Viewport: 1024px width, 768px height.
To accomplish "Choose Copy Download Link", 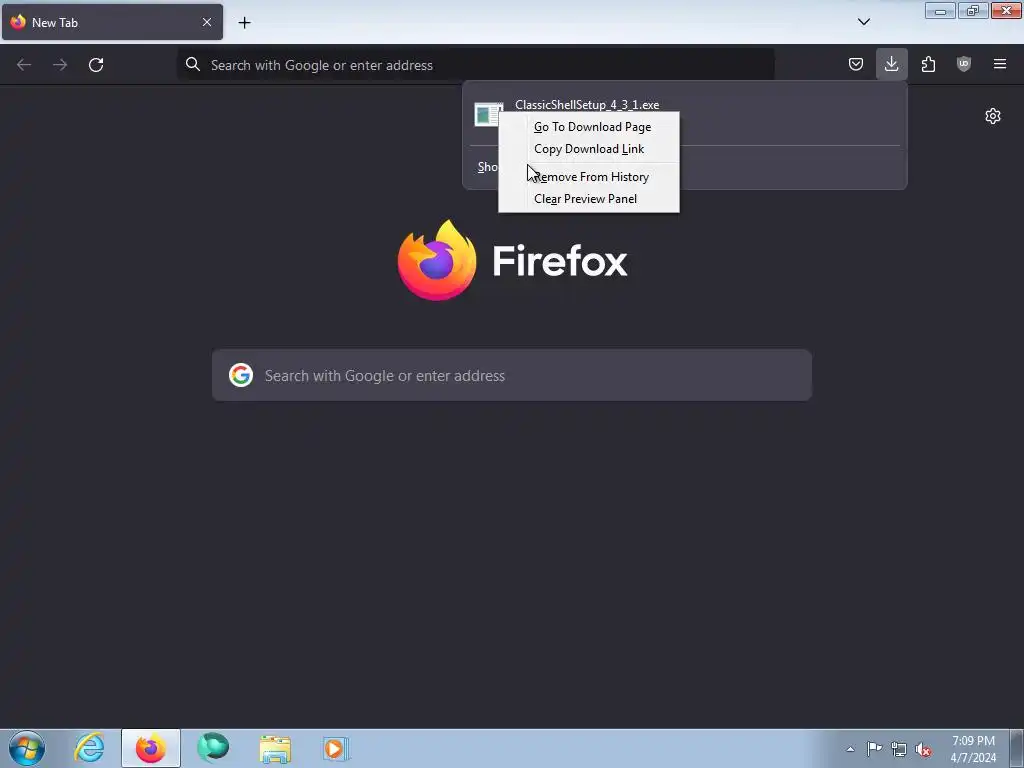I will 588,149.
